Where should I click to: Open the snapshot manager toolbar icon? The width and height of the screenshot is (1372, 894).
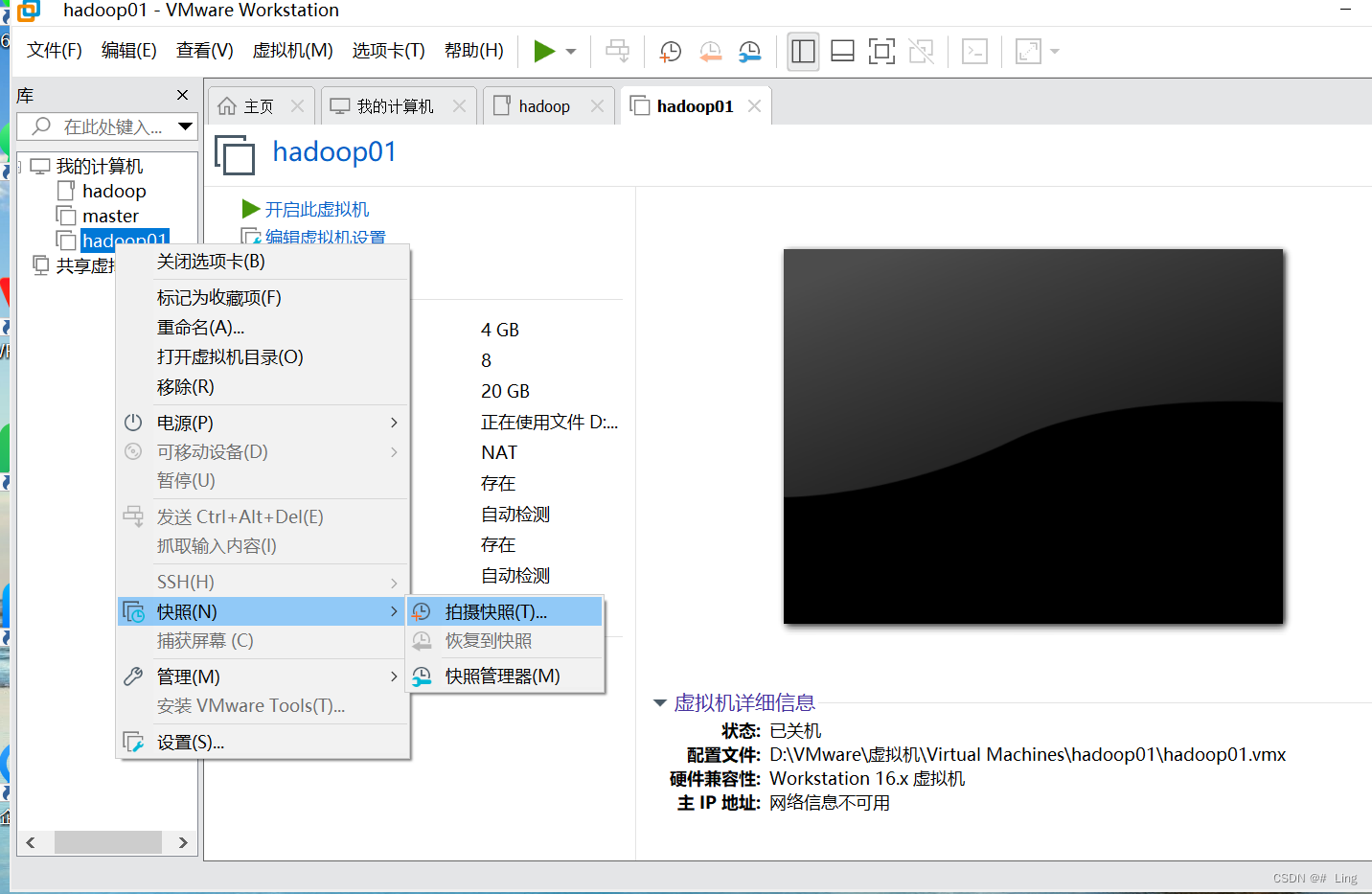[x=749, y=51]
